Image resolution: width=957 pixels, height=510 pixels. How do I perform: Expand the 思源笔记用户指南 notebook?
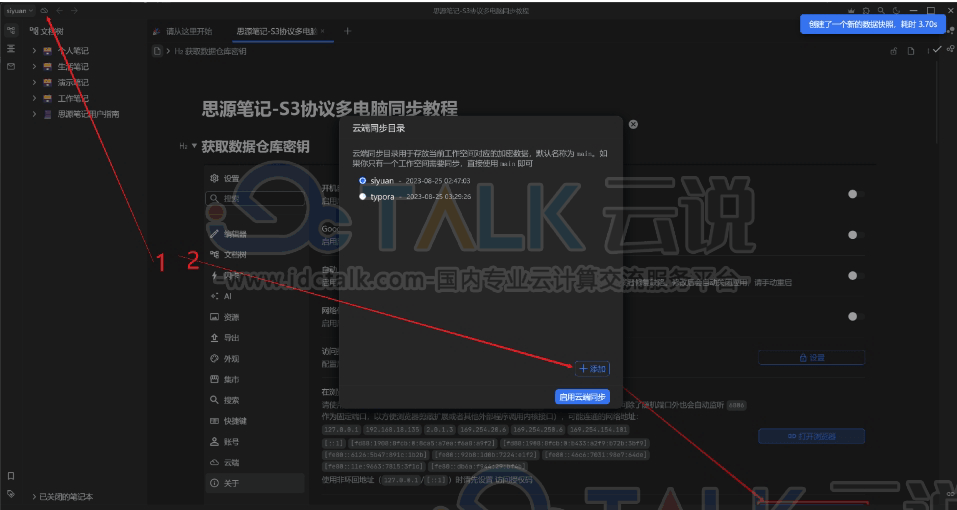(x=35, y=114)
